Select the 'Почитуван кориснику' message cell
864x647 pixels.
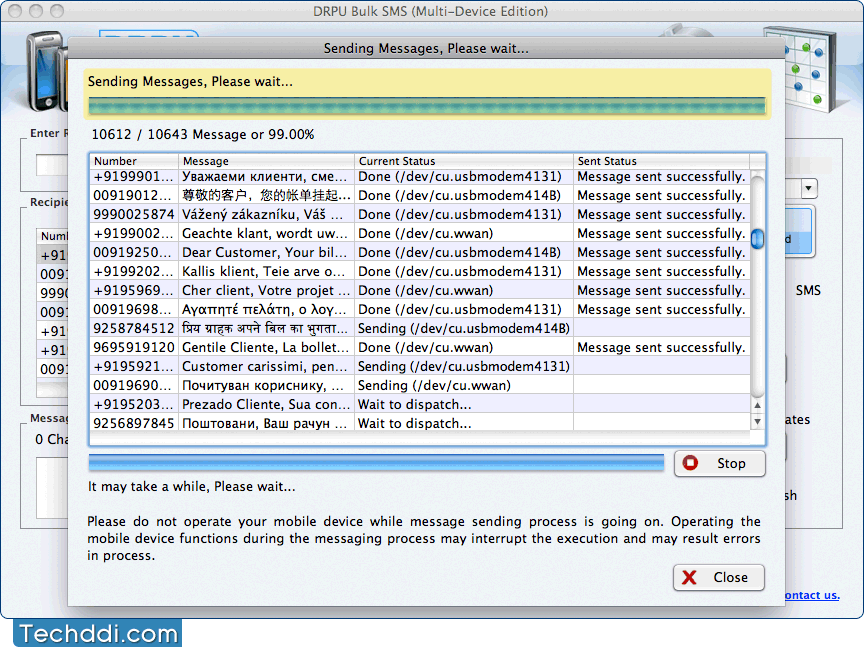266,386
